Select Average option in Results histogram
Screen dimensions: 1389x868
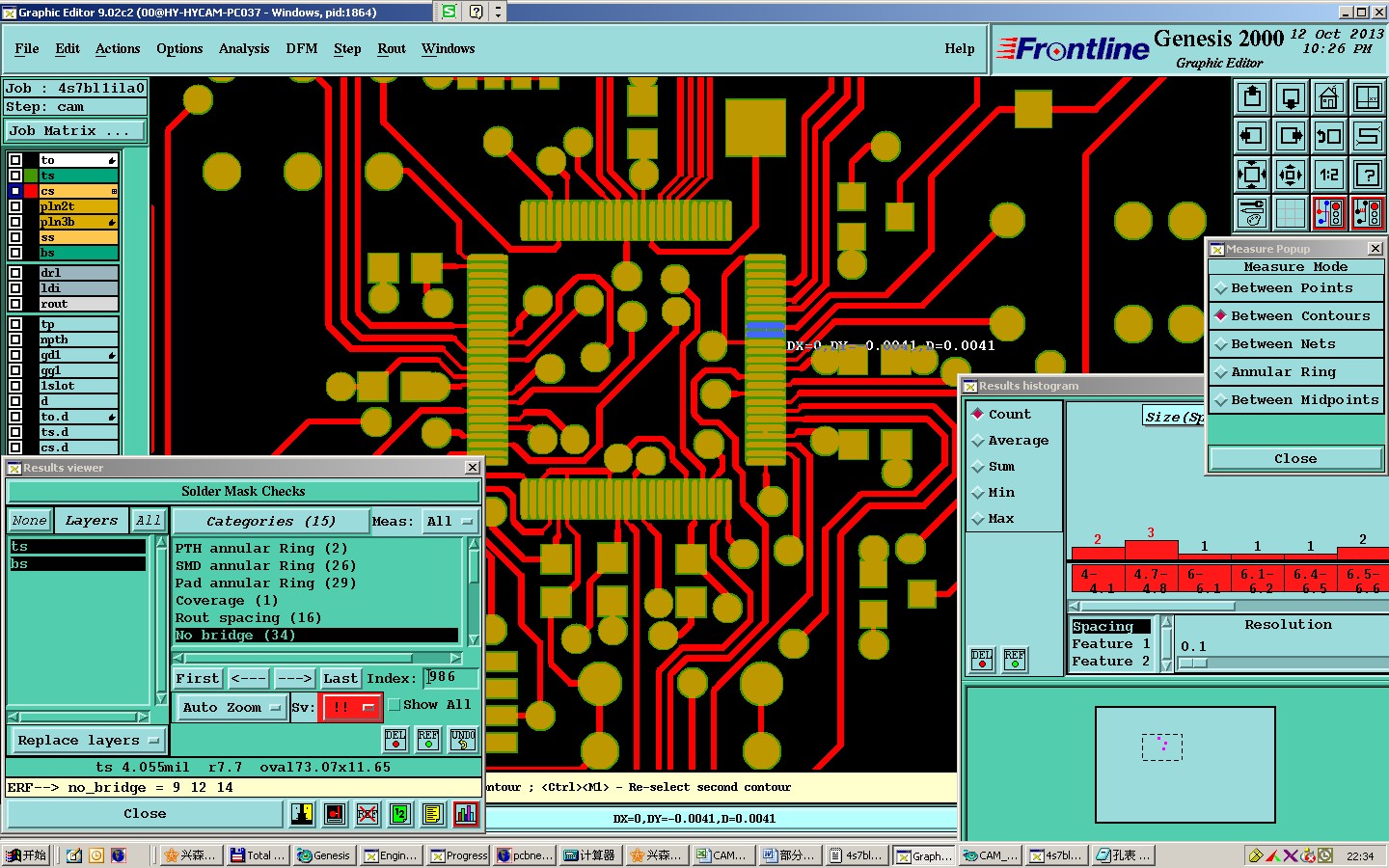[x=1010, y=441]
